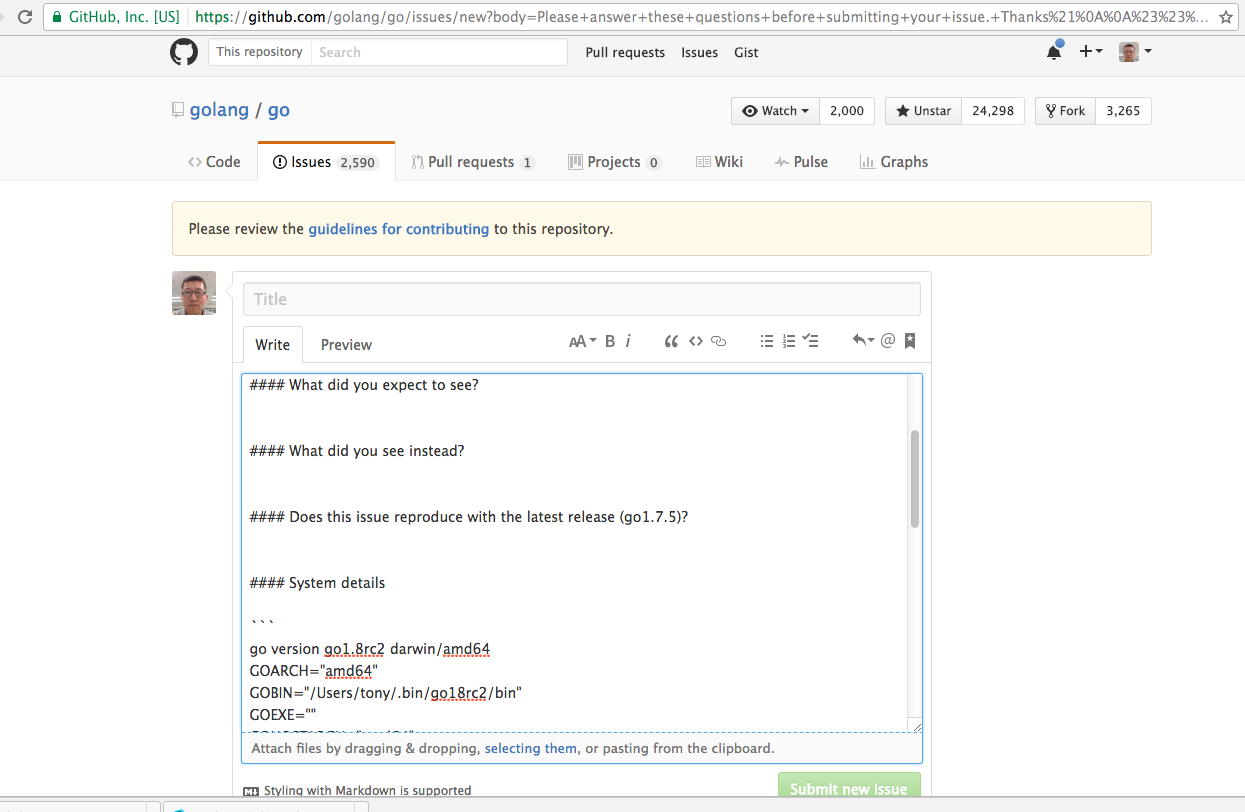
Task: Open the user avatar profile menu
Action: (x=1135, y=51)
